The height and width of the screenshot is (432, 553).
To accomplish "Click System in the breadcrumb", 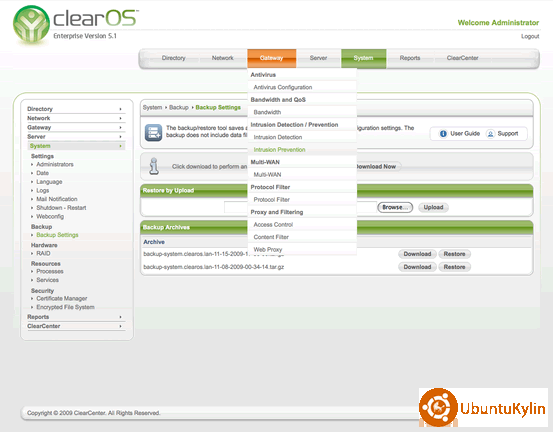I will [152, 107].
